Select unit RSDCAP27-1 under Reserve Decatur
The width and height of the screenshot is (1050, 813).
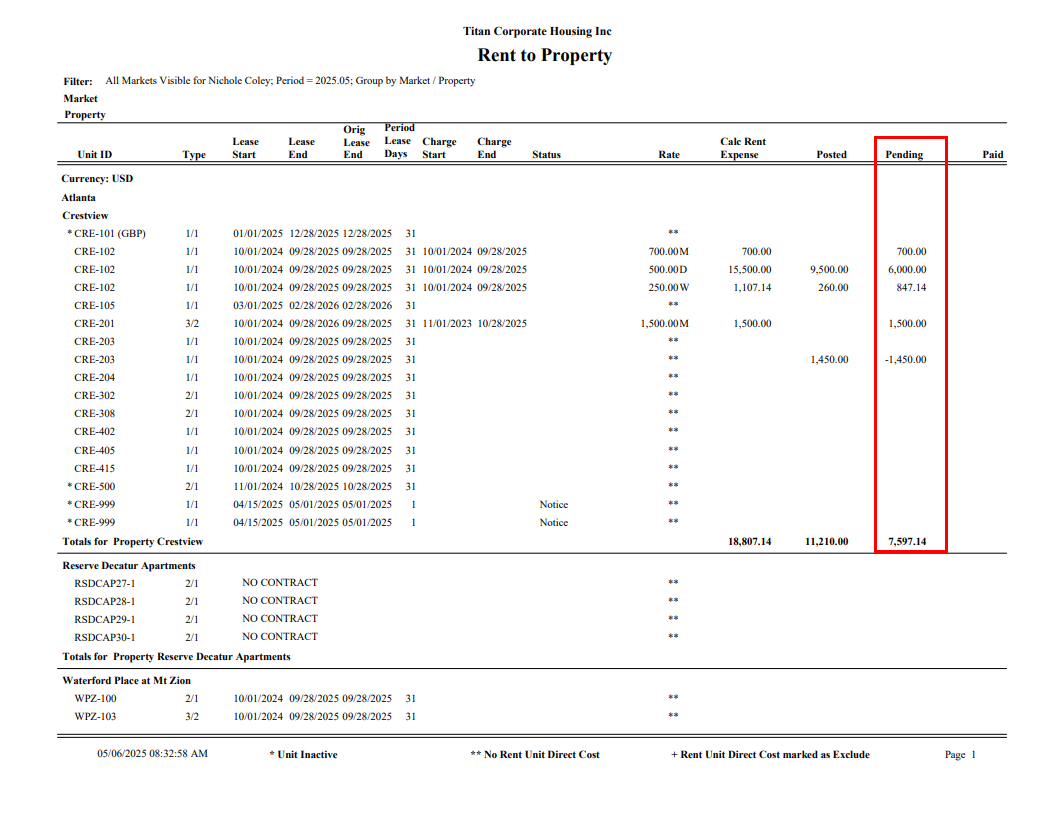[x=104, y=583]
